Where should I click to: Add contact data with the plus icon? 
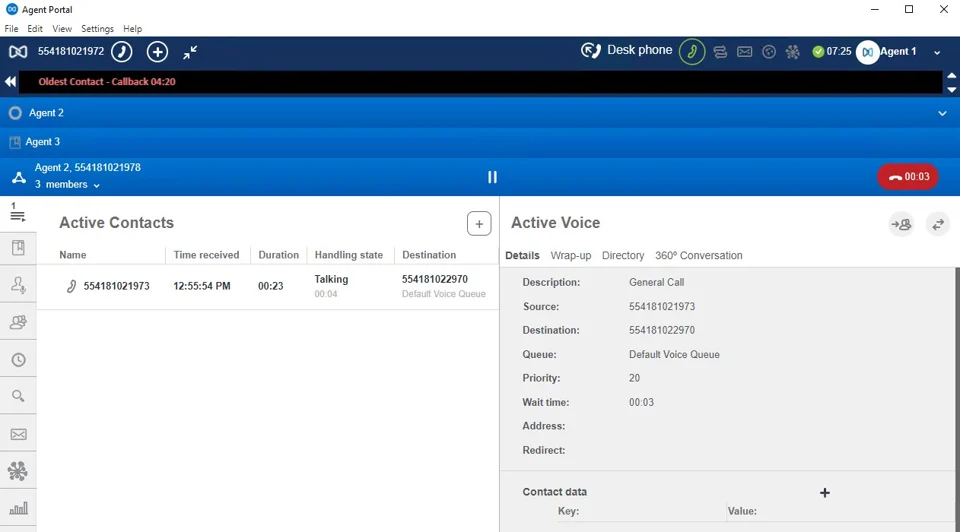(825, 493)
